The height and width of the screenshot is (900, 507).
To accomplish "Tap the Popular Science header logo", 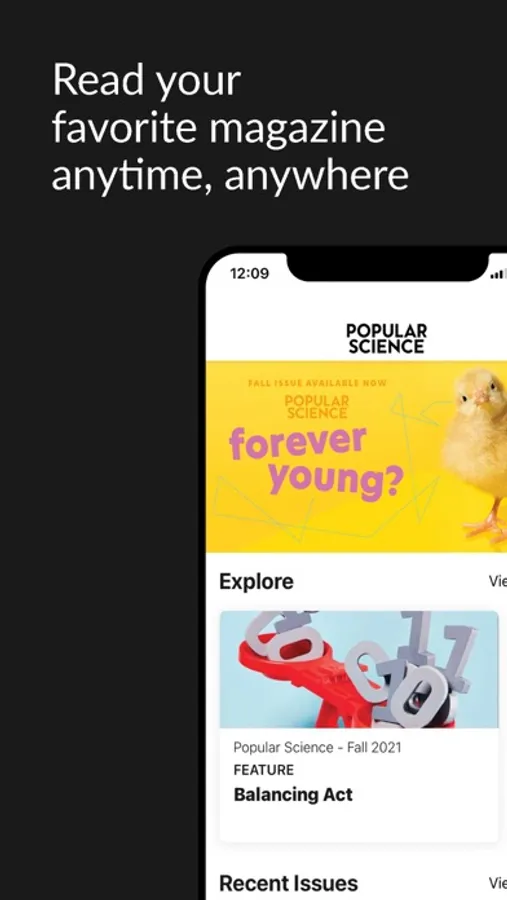I will (386, 339).
